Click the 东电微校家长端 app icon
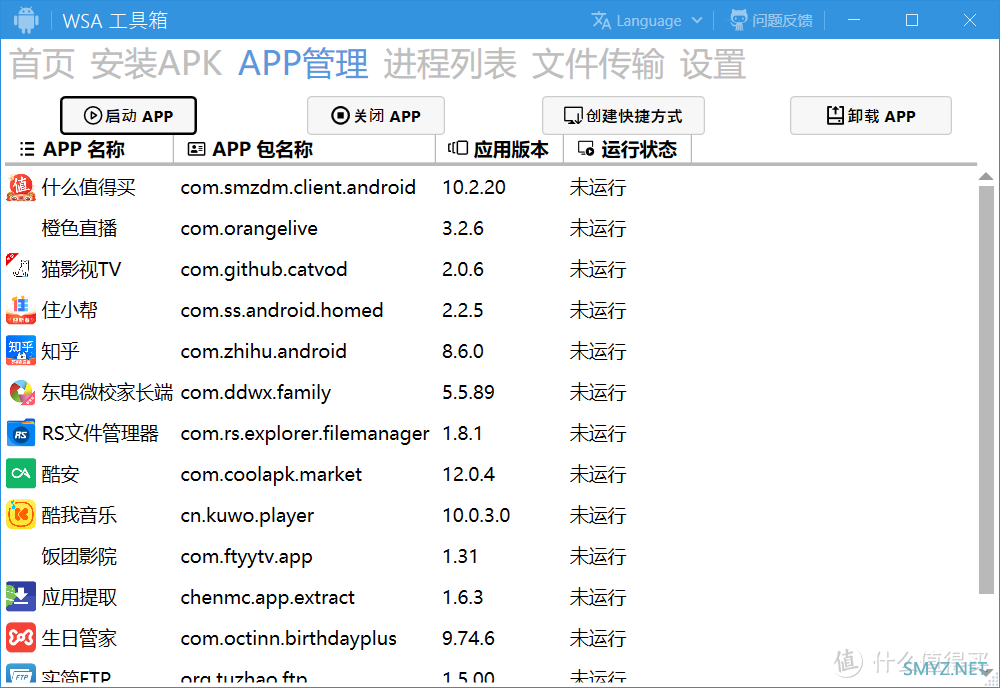The width and height of the screenshot is (1000, 688). (21, 392)
